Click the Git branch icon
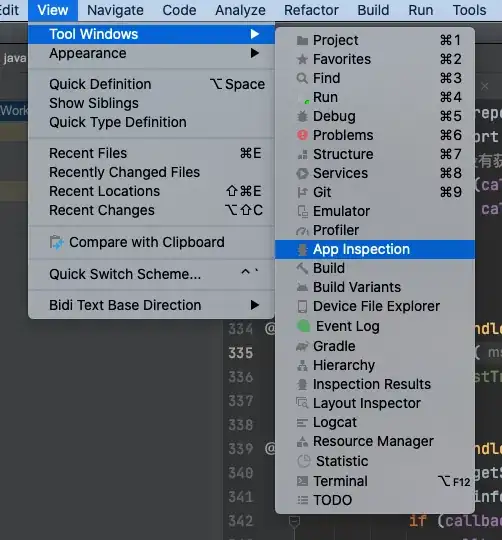The width and height of the screenshot is (502, 540). [x=302, y=192]
